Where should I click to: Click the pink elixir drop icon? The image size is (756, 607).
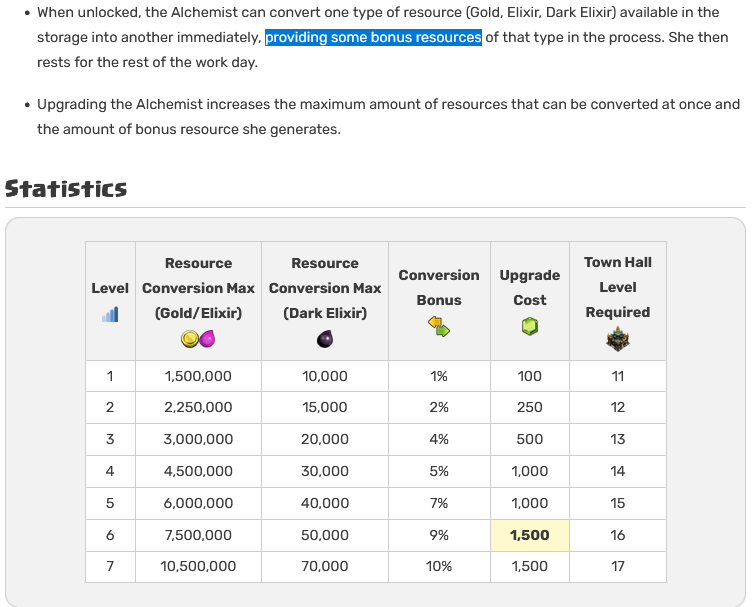click(x=207, y=339)
